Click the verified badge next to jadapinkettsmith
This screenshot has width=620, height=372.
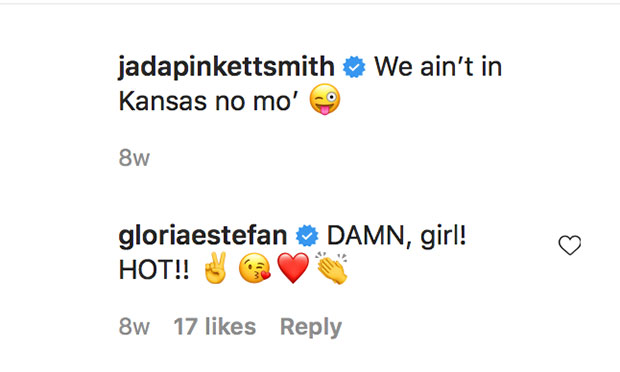(354, 67)
